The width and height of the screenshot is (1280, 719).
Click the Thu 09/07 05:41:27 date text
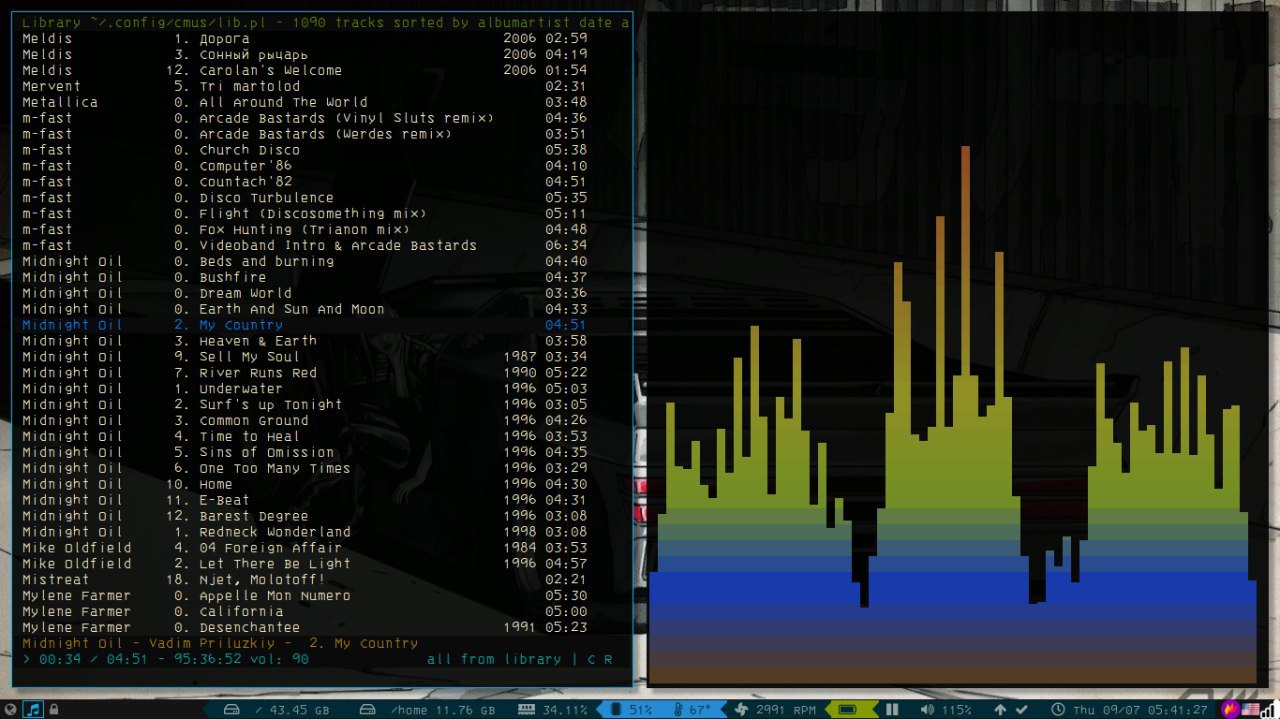coord(1140,710)
